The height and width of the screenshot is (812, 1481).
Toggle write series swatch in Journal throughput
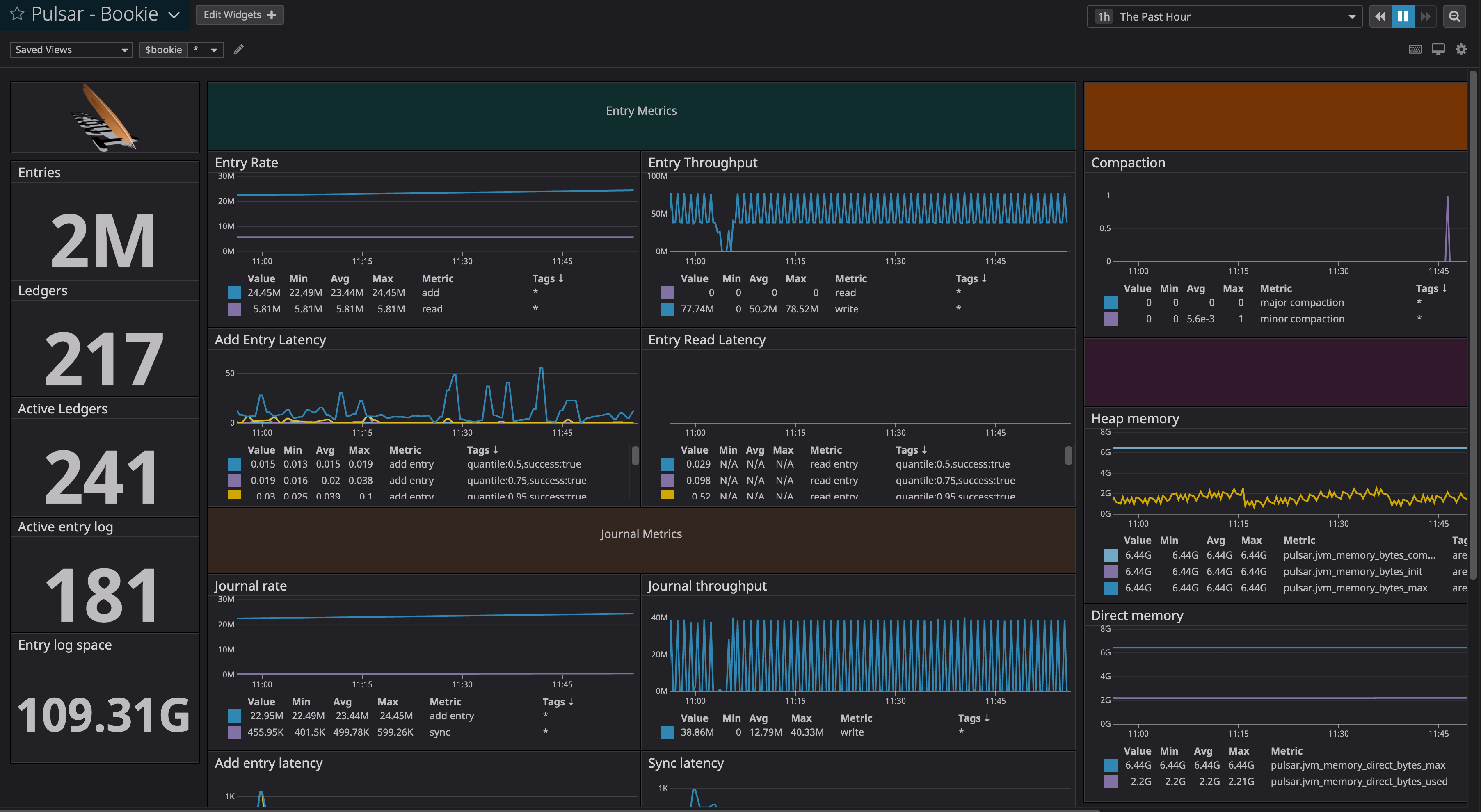[x=667, y=733]
